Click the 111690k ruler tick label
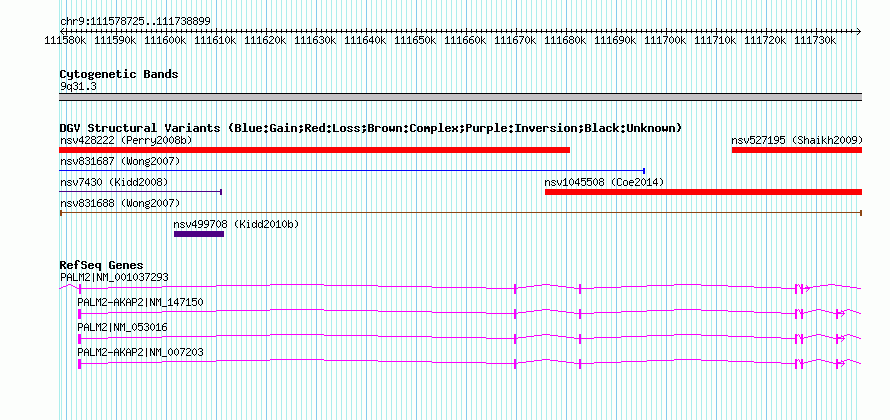 tap(616, 40)
